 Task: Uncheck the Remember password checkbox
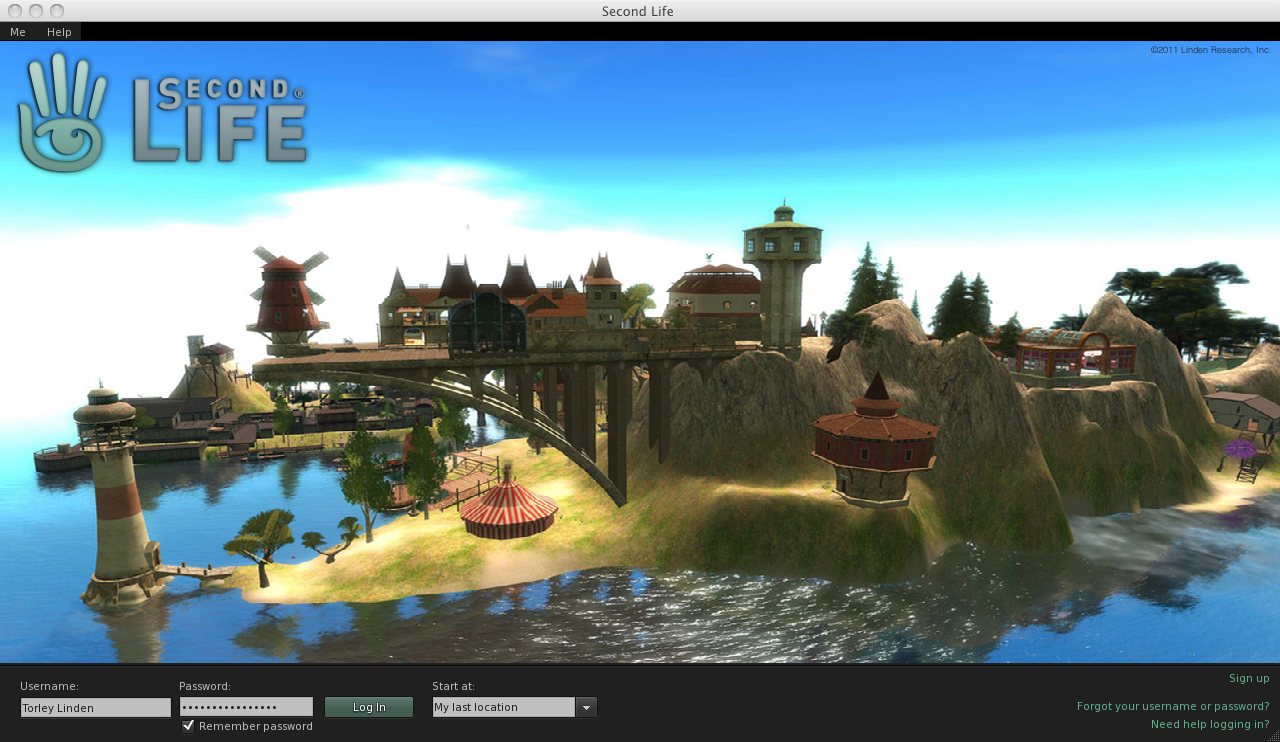[x=188, y=726]
